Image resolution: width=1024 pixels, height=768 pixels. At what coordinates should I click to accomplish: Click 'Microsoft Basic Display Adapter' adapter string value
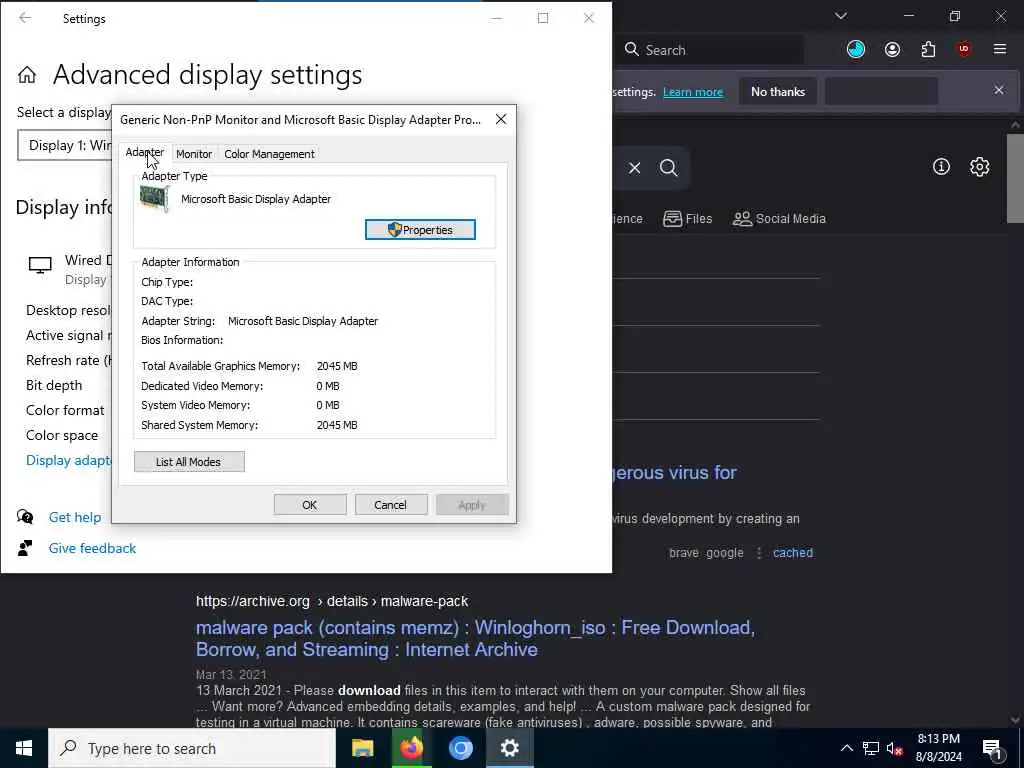(303, 321)
